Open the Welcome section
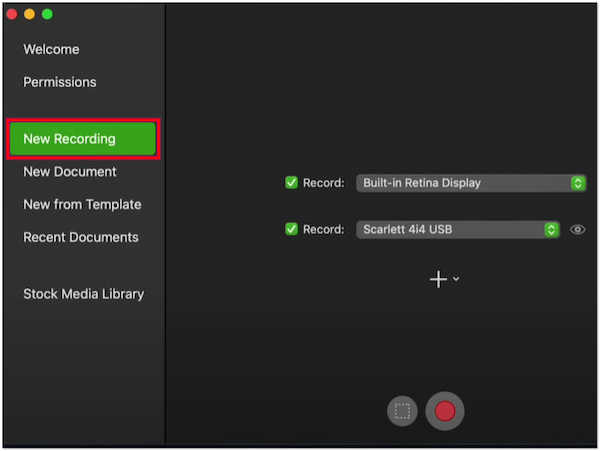600x451 pixels. click(x=51, y=49)
